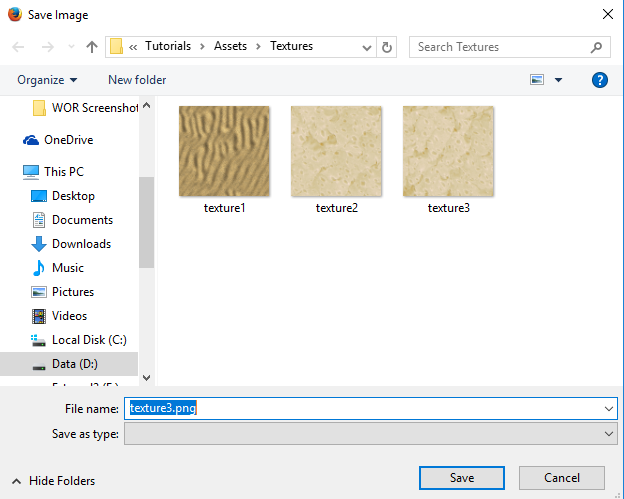Click the Search Textures input field
This screenshot has height=499, width=624.
[500, 47]
